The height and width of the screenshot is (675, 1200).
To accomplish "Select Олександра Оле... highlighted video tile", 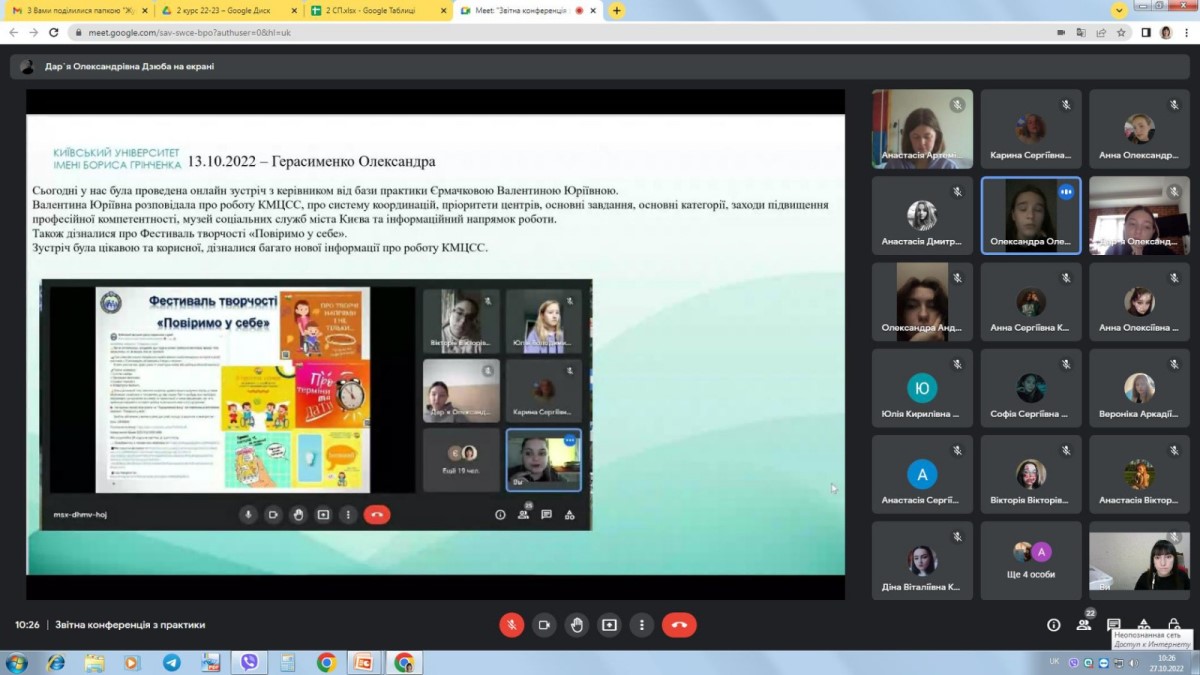I will pyautogui.click(x=1031, y=216).
